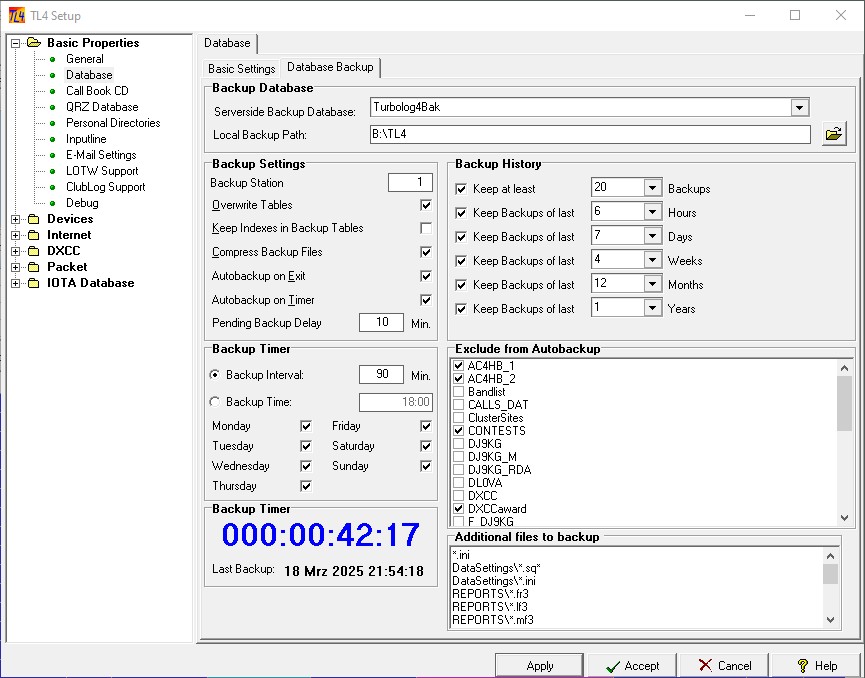Select Backup Interval radio button
This screenshot has height=678, width=865.
(x=215, y=375)
